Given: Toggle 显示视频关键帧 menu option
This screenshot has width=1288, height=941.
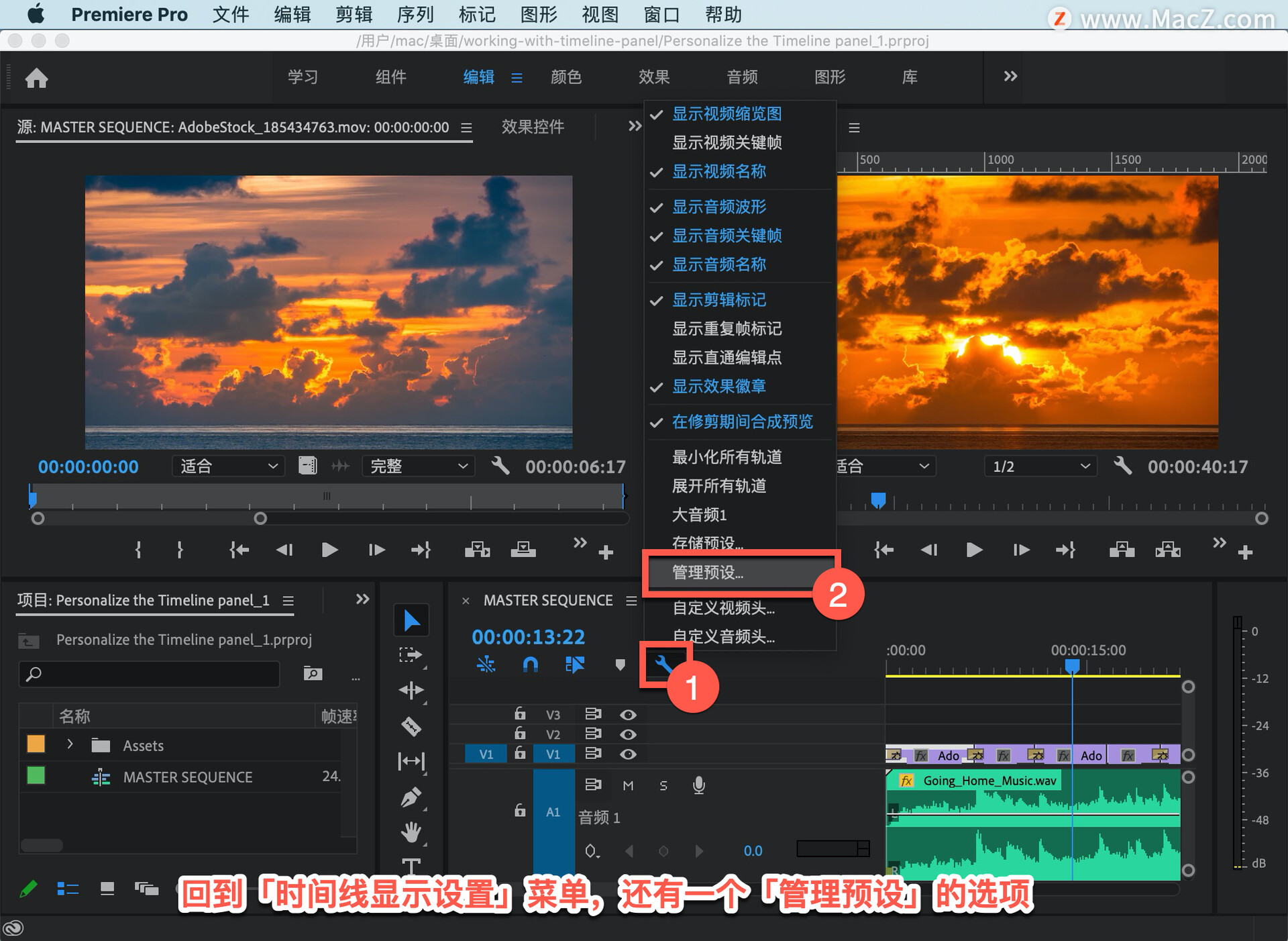Looking at the screenshot, I should pos(727,142).
